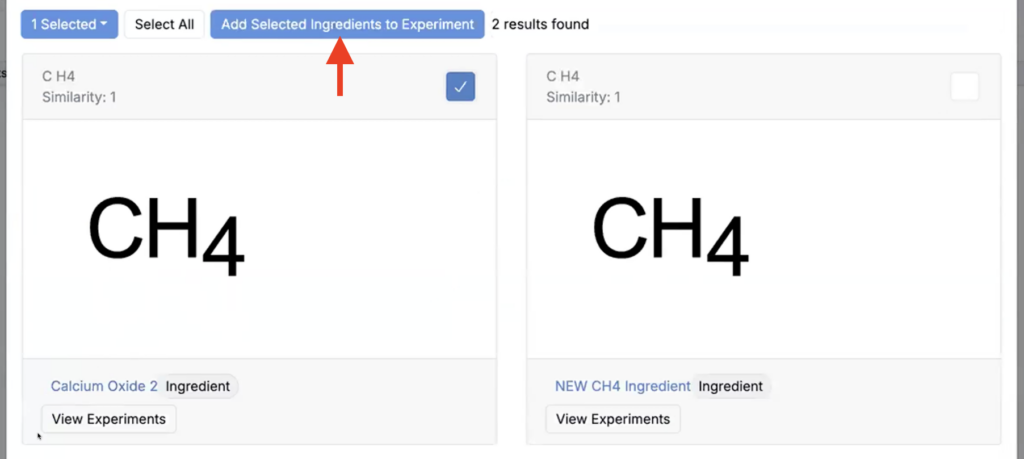This screenshot has width=1024, height=459.
Task: Add Selected Ingredients to Experiment
Action: point(347,24)
